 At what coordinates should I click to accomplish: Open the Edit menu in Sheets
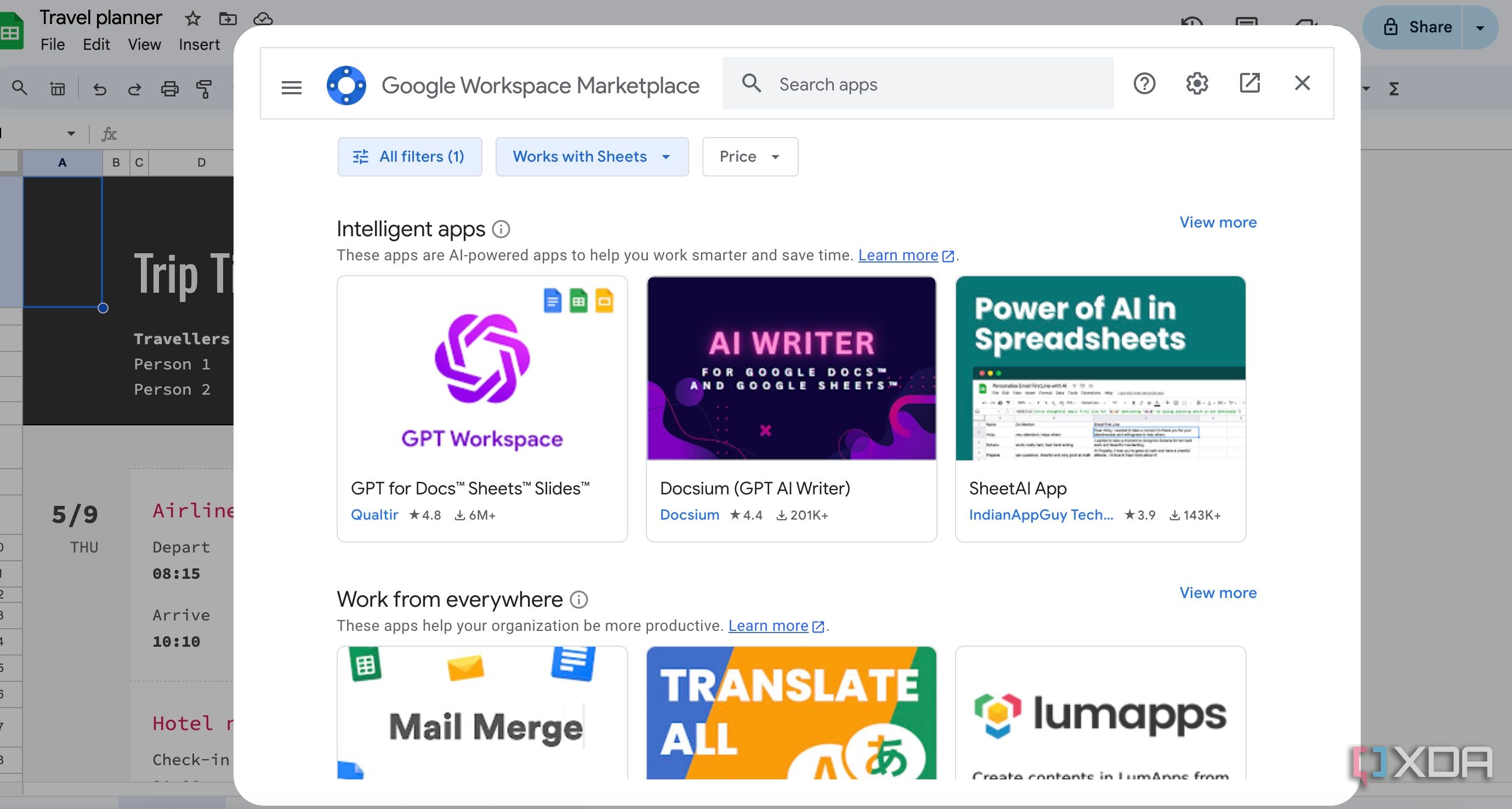click(x=96, y=44)
